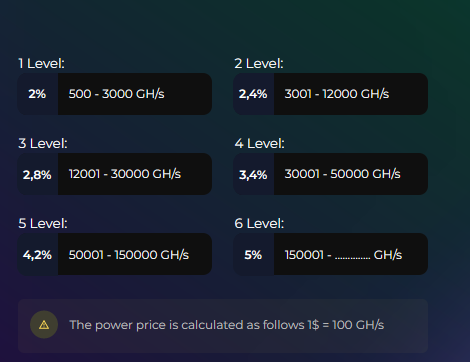This screenshot has width=470, height=362.
Task: Click the '4 Level:' heading
Action: [x=260, y=143]
